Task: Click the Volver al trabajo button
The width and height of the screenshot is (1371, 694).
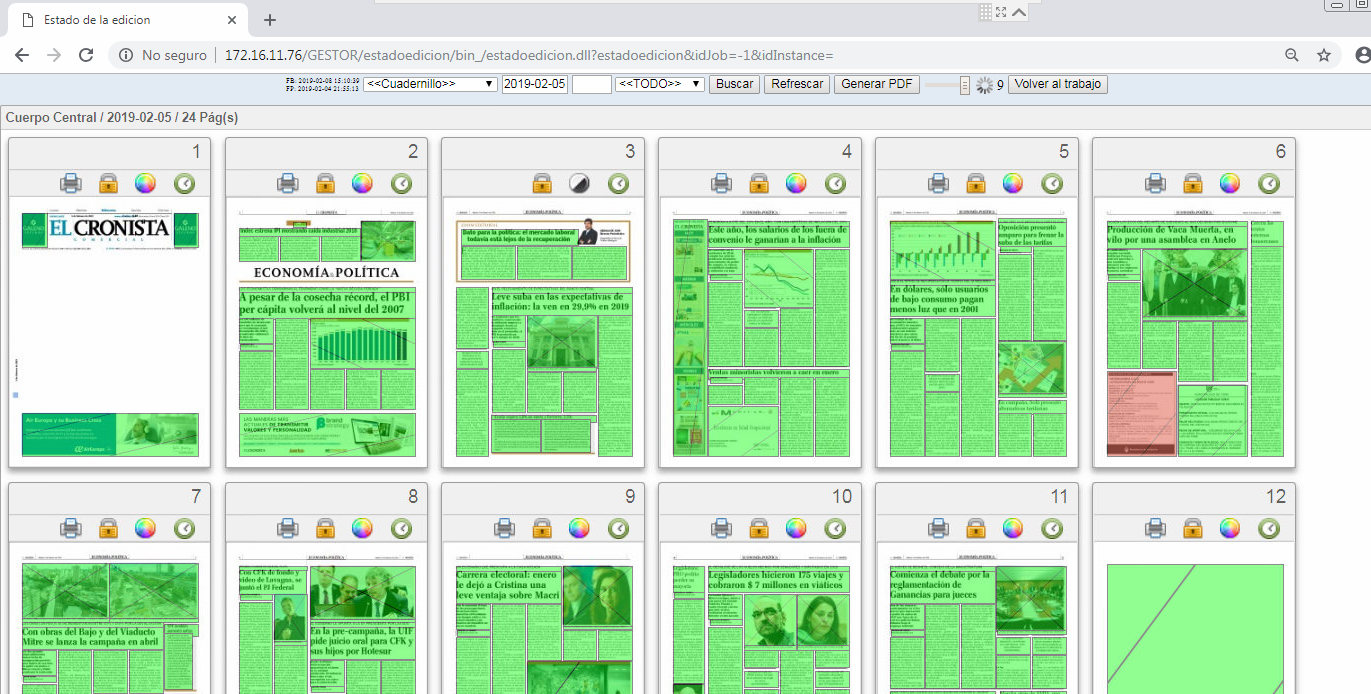Action: [x=1058, y=84]
